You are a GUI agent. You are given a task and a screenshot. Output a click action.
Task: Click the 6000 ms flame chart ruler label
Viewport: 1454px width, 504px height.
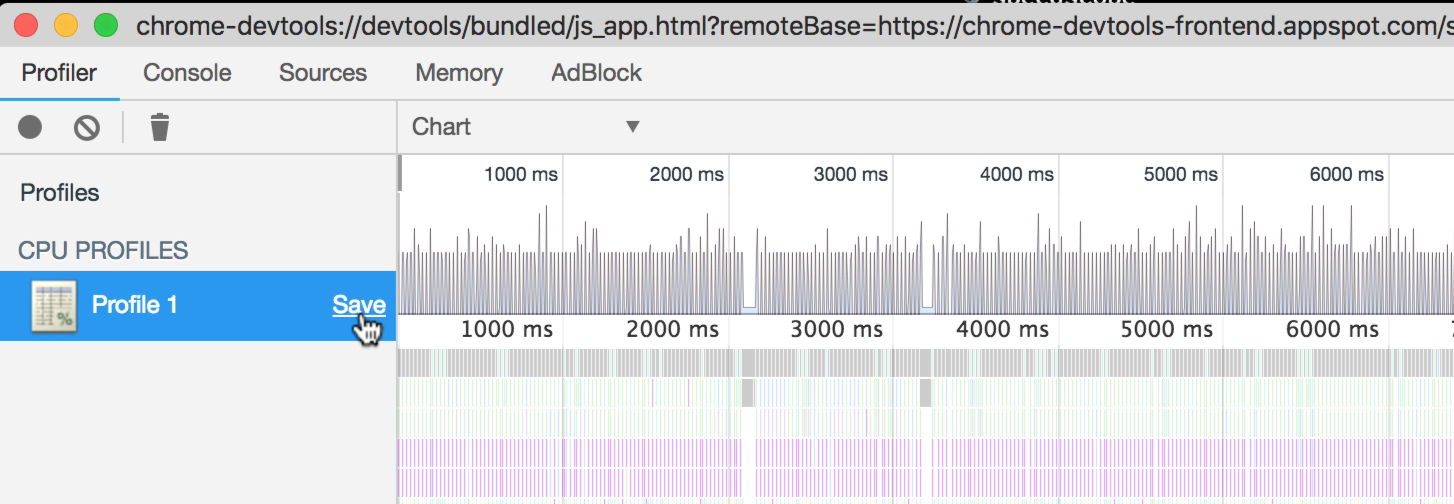click(x=1332, y=329)
